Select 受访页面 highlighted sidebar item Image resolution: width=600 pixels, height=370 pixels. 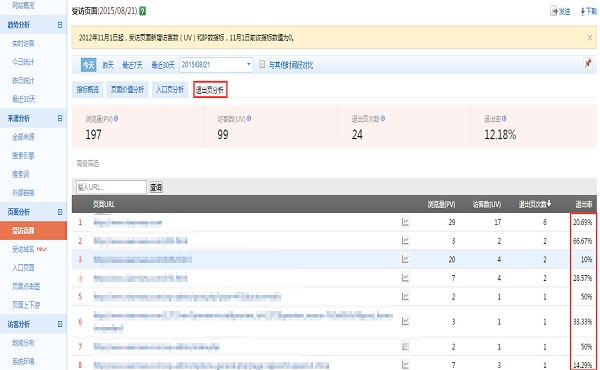[33, 230]
